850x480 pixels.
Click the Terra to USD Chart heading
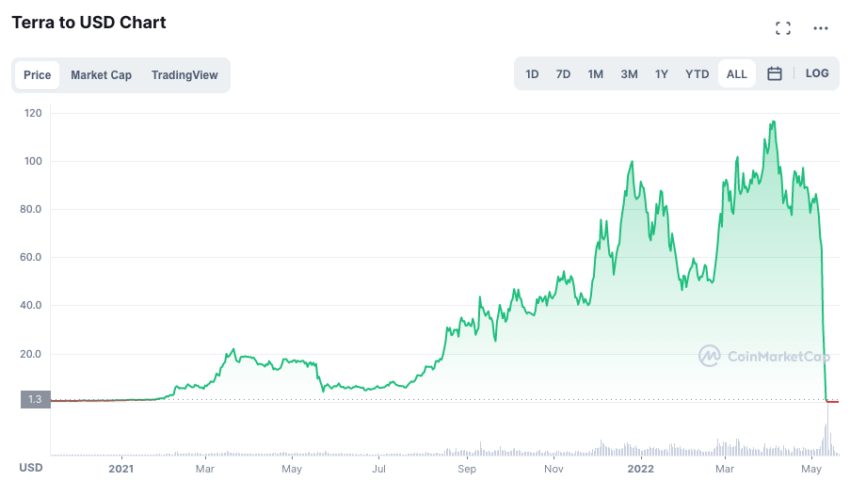point(89,22)
